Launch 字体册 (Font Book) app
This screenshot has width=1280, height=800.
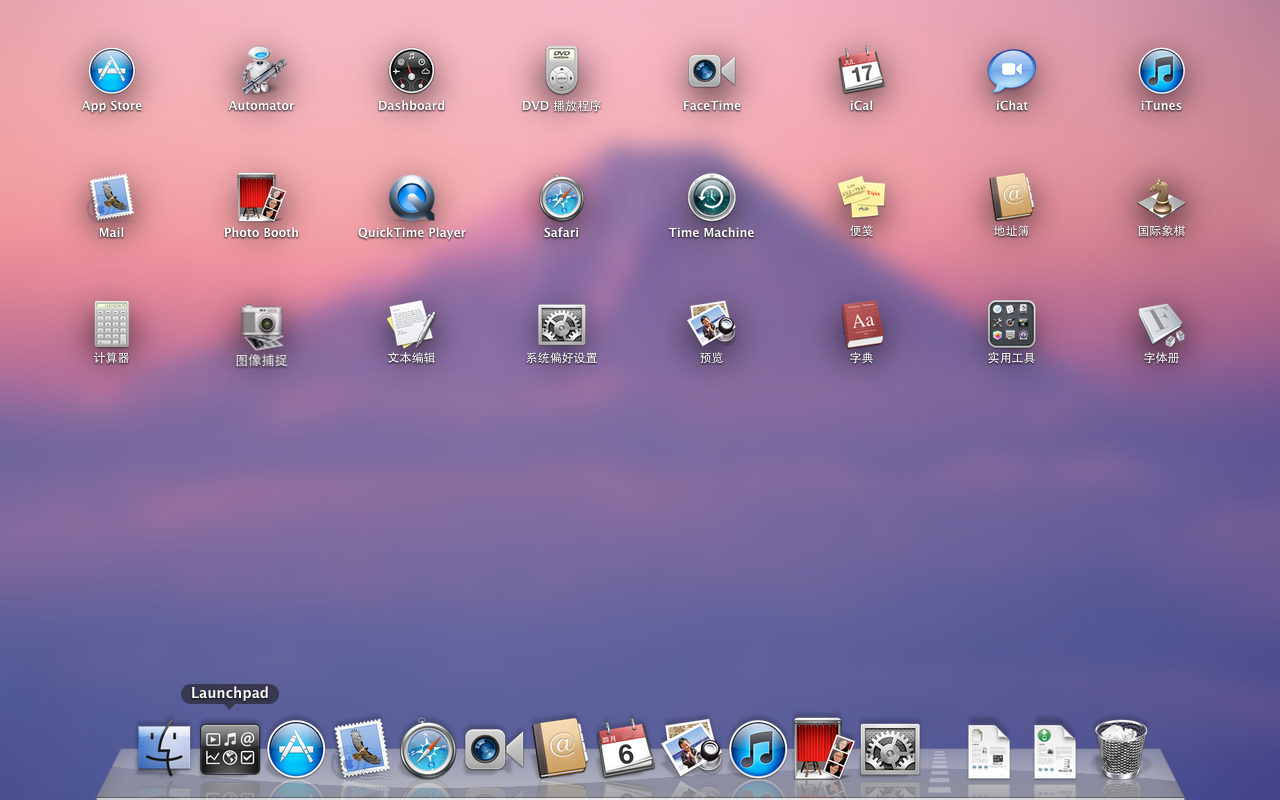point(1161,325)
